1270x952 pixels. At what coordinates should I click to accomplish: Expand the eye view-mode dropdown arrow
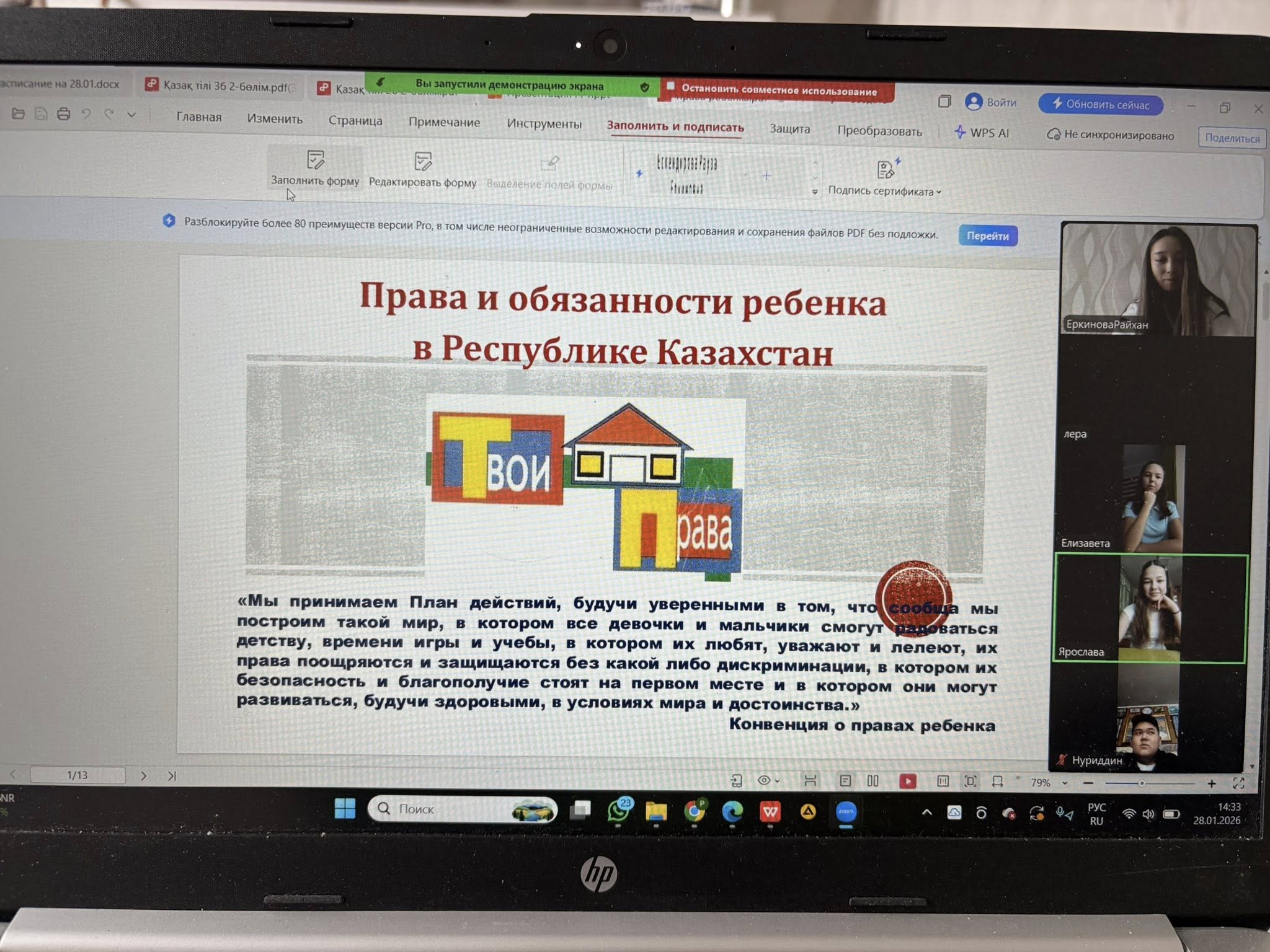coord(777,781)
